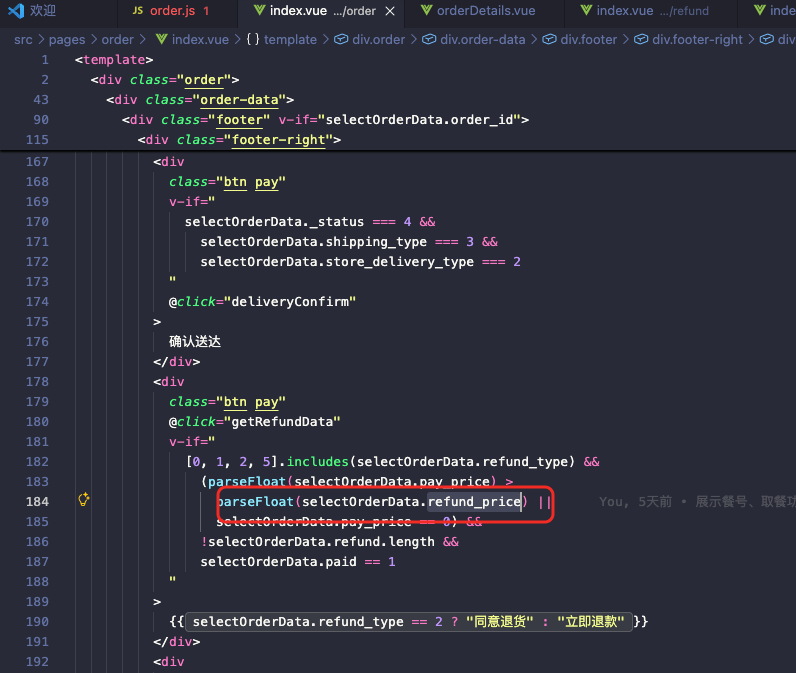
Task: Switch to the 欢迎 welcome tab
Action: (42, 11)
